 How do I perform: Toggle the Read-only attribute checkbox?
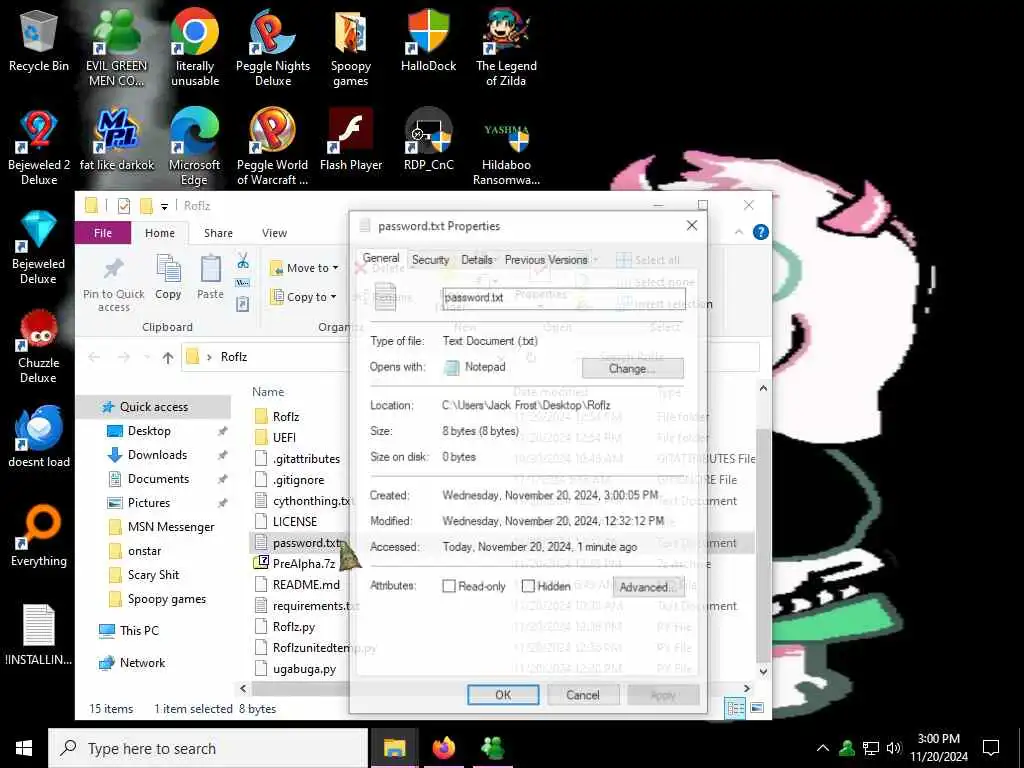pos(449,586)
